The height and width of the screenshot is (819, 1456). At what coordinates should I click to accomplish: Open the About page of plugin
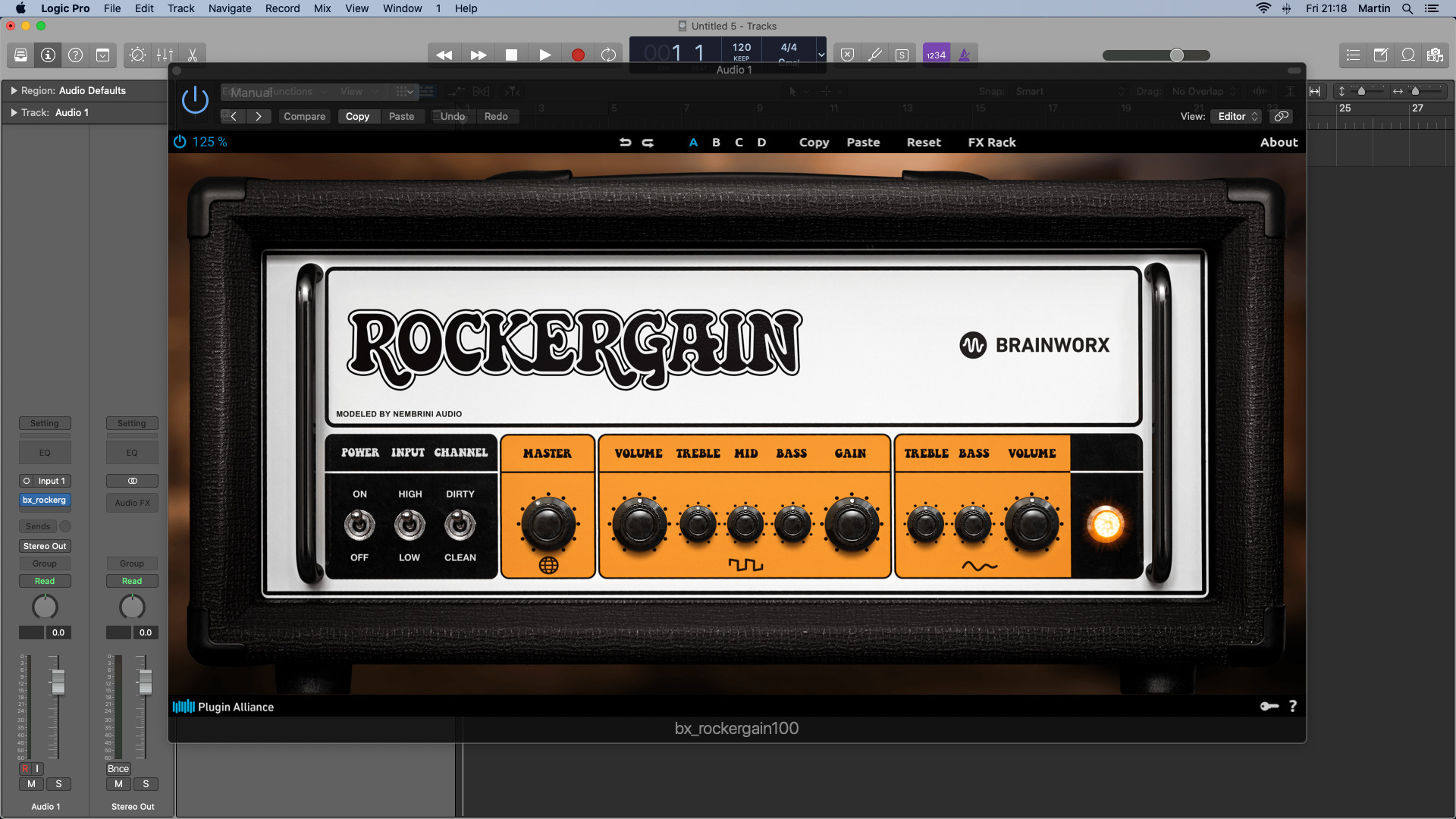(1279, 142)
